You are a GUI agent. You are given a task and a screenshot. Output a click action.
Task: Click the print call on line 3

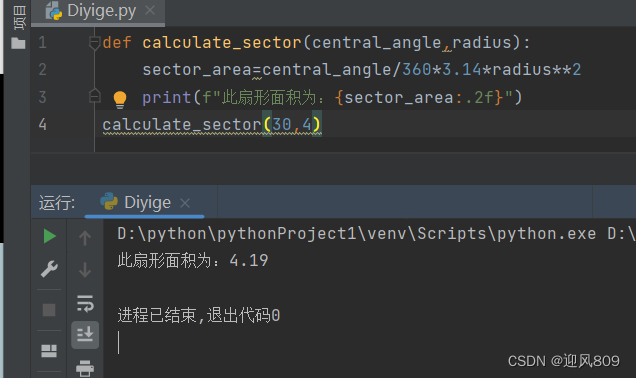point(166,97)
